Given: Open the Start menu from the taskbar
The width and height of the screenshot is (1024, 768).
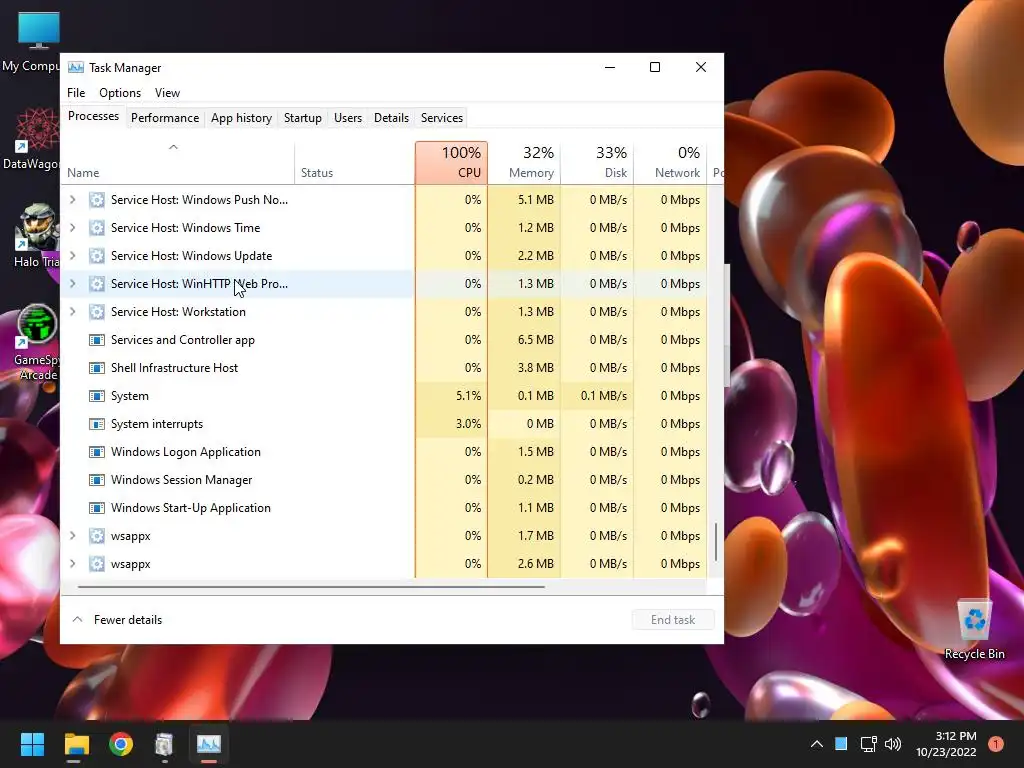Looking at the screenshot, I should pyautogui.click(x=32, y=744).
